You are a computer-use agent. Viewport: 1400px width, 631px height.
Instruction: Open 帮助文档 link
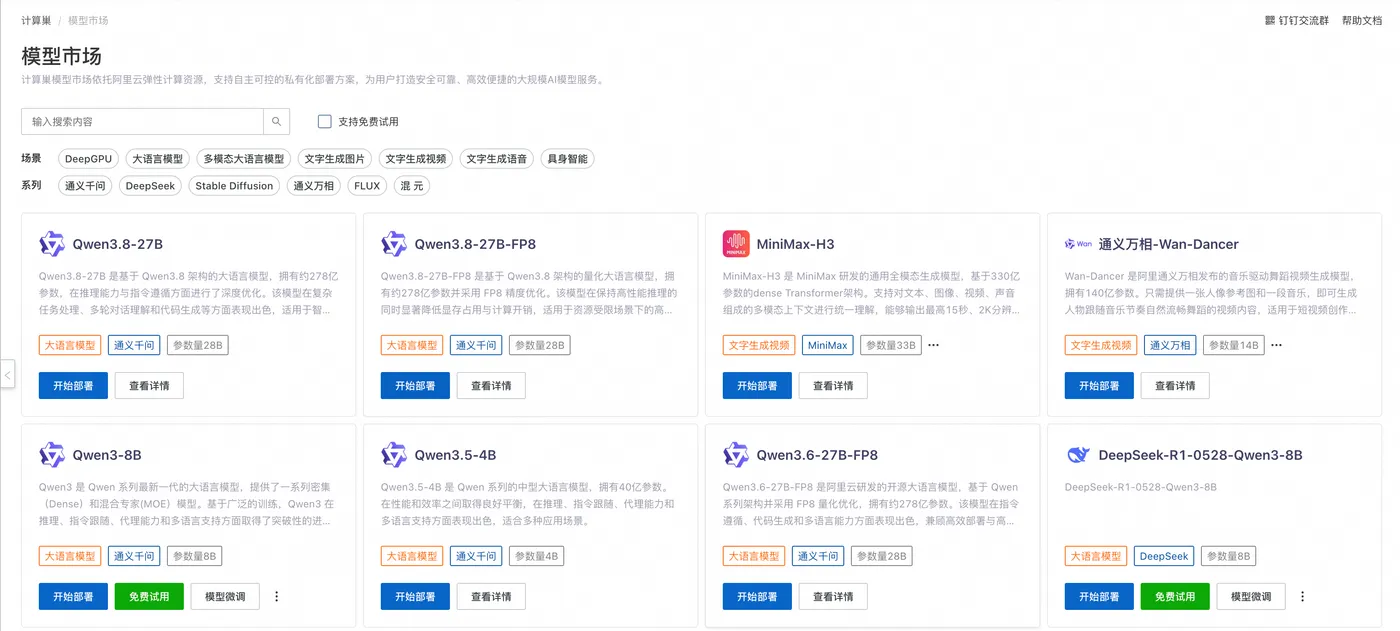click(1361, 20)
